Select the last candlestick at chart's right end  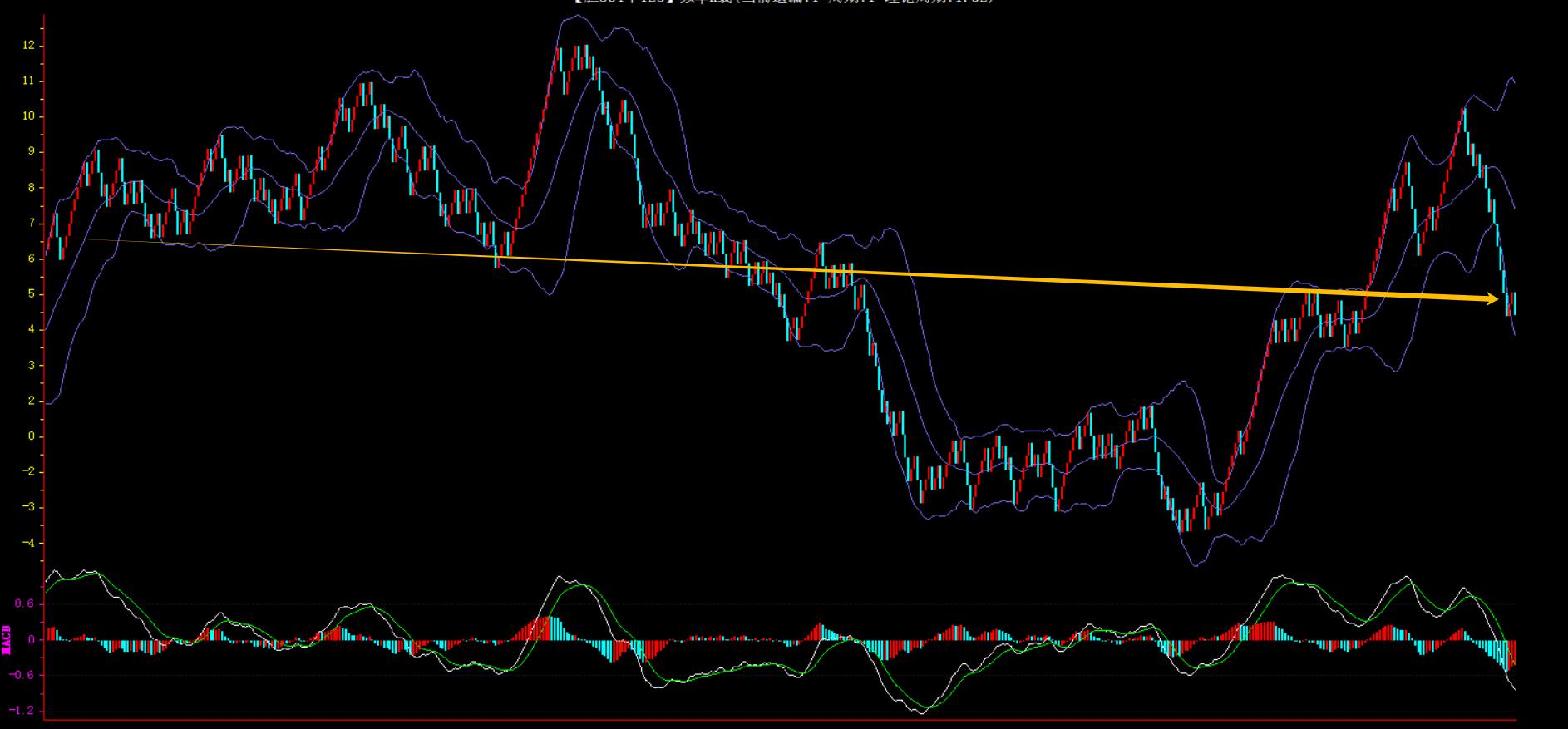[x=1513, y=303]
